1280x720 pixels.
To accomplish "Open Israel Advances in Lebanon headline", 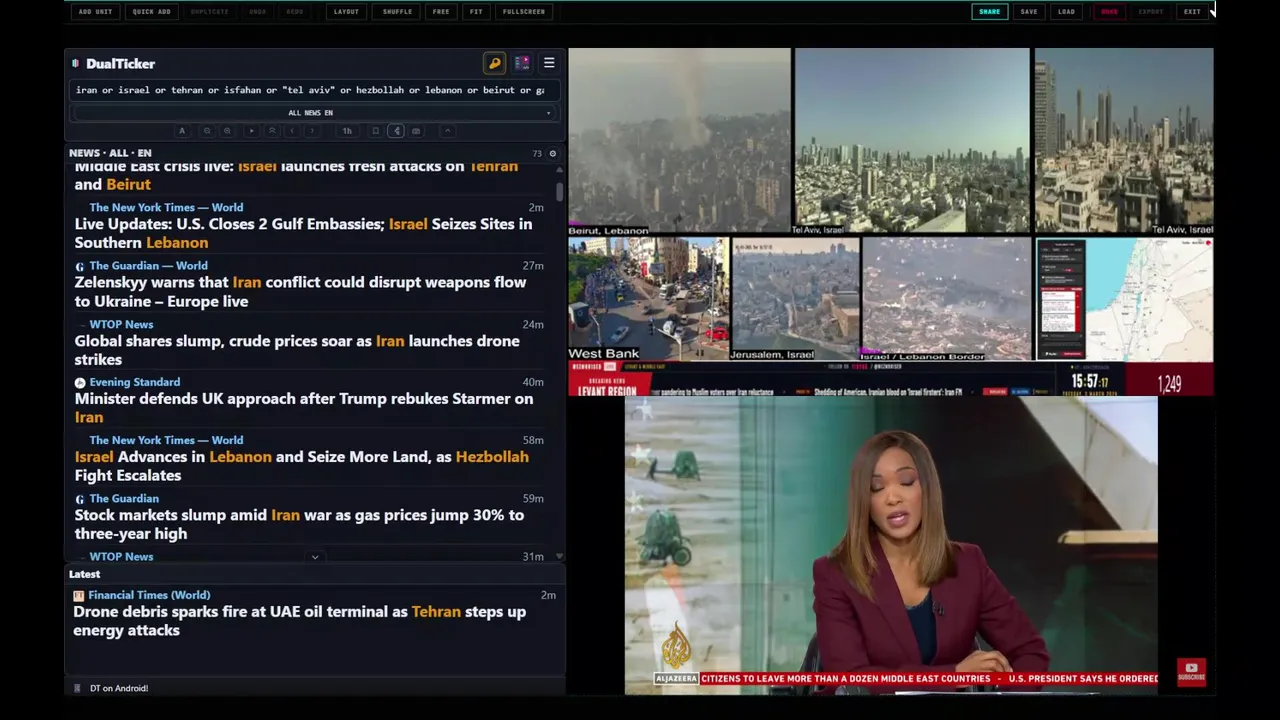I will click(x=301, y=466).
